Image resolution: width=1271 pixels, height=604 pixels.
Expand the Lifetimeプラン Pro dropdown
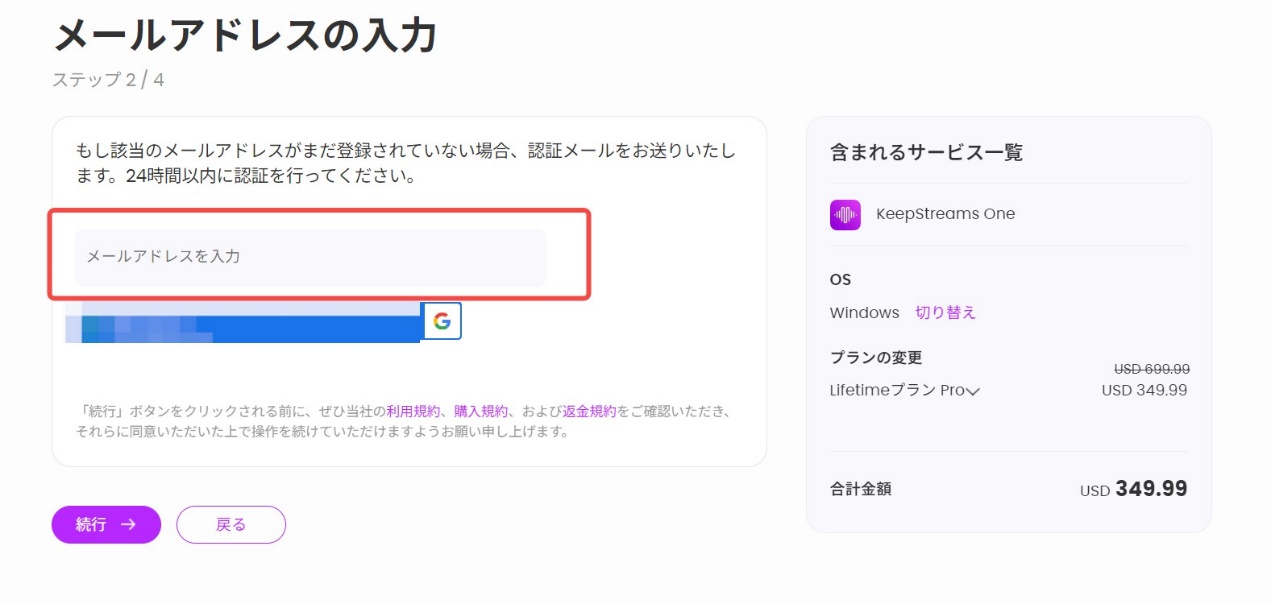point(905,390)
